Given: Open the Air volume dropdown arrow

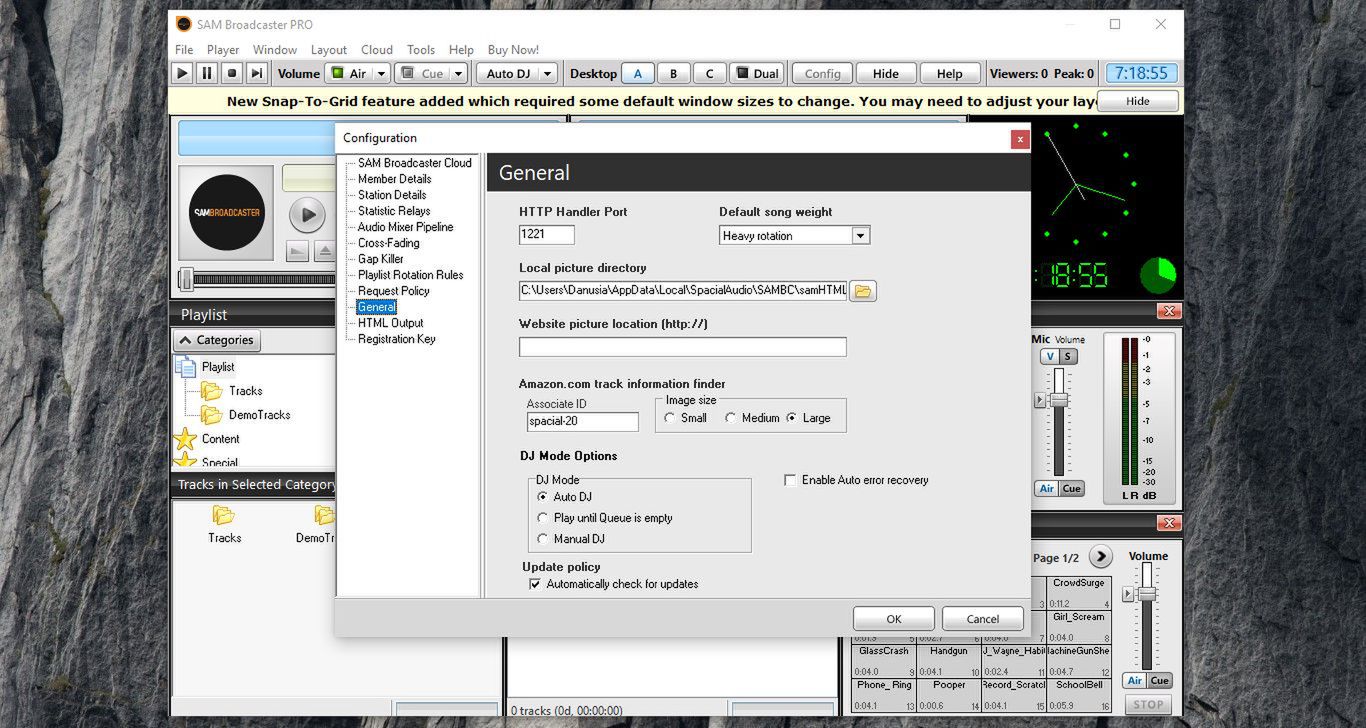Looking at the screenshot, I should [x=382, y=73].
